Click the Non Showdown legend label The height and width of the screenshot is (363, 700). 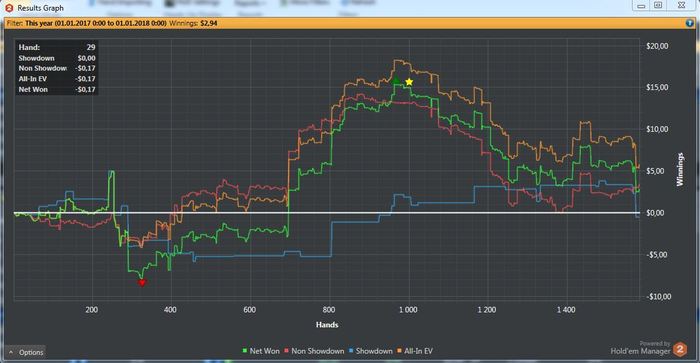[x=318, y=351]
